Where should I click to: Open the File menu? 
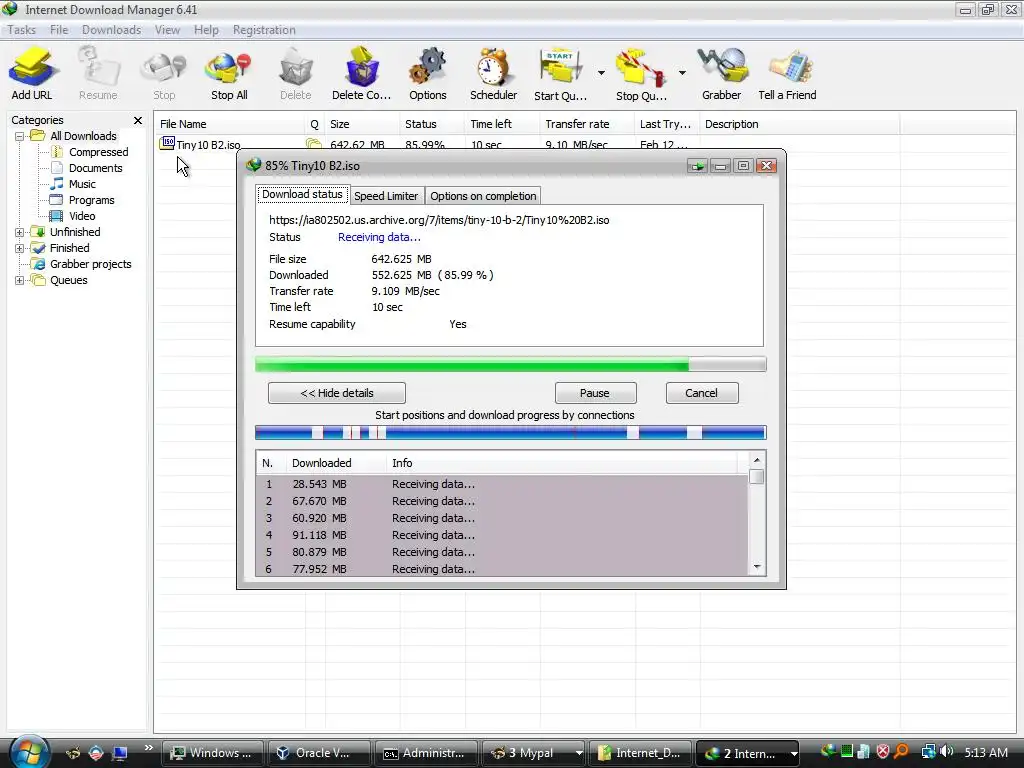[59, 30]
